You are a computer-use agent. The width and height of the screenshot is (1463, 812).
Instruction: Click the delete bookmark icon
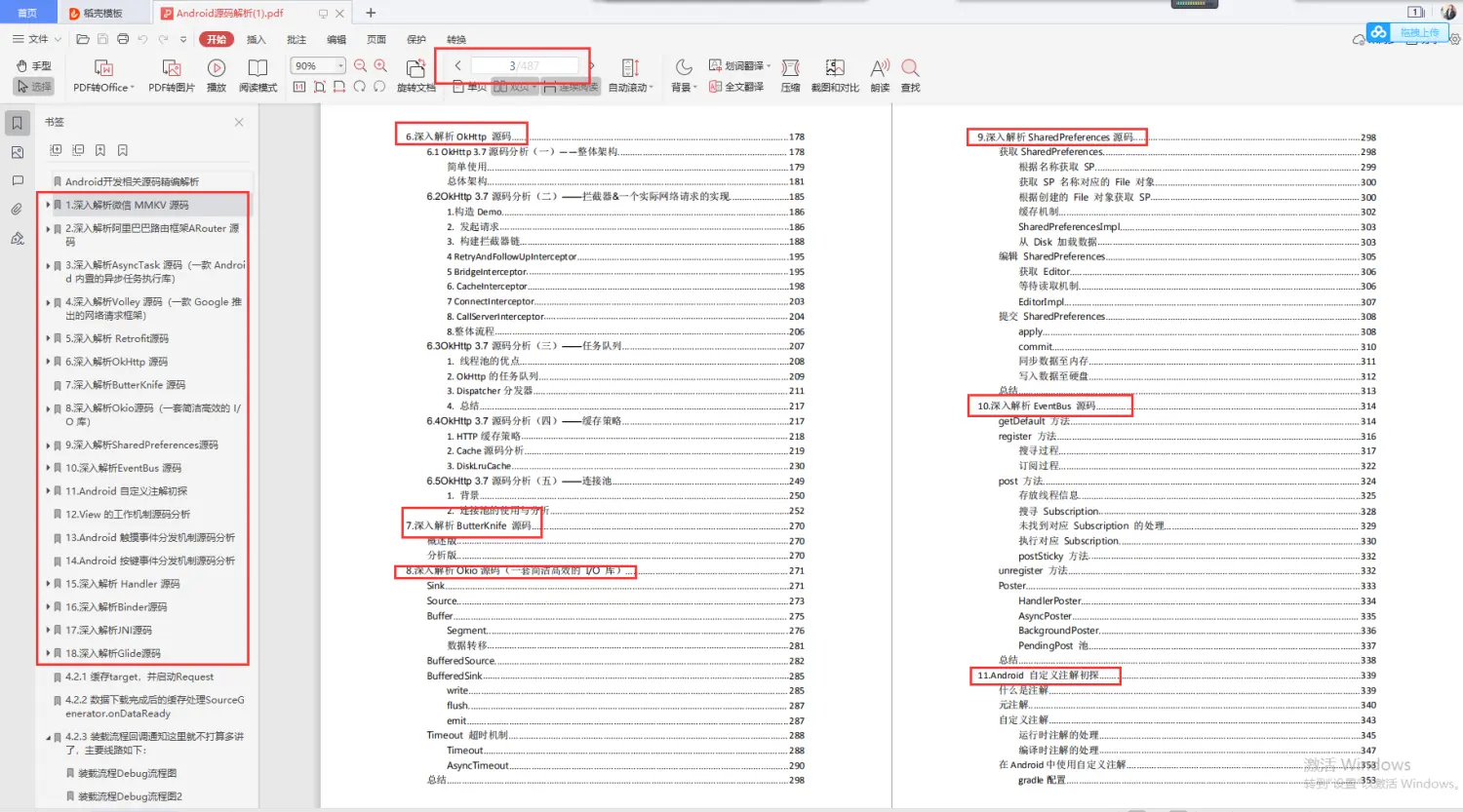[x=123, y=150]
